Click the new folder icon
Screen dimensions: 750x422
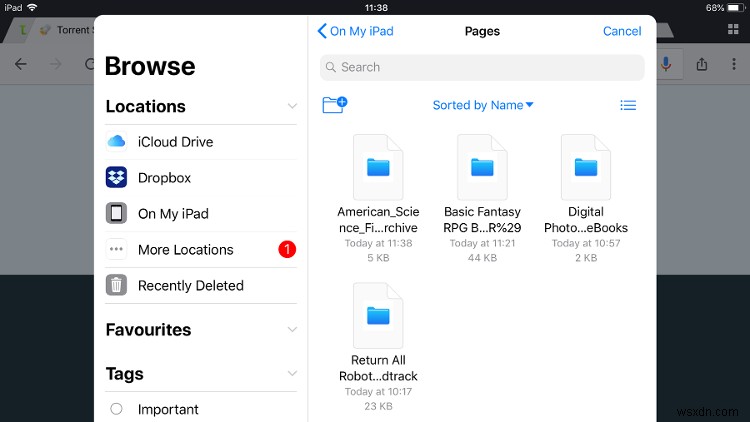point(334,104)
